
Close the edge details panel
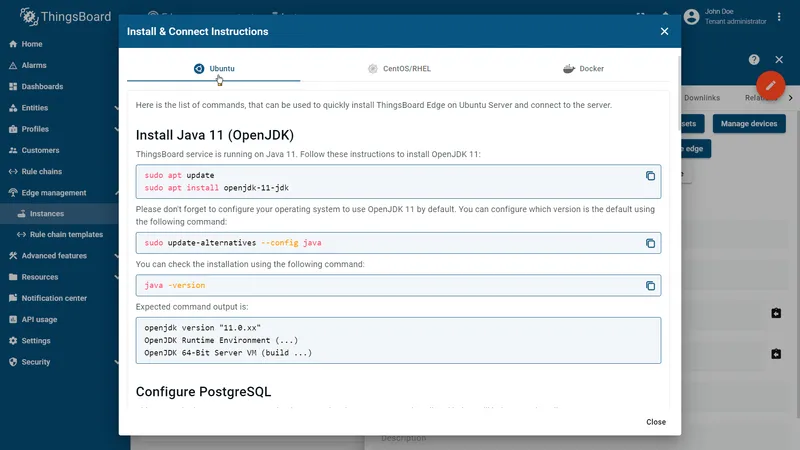(779, 60)
